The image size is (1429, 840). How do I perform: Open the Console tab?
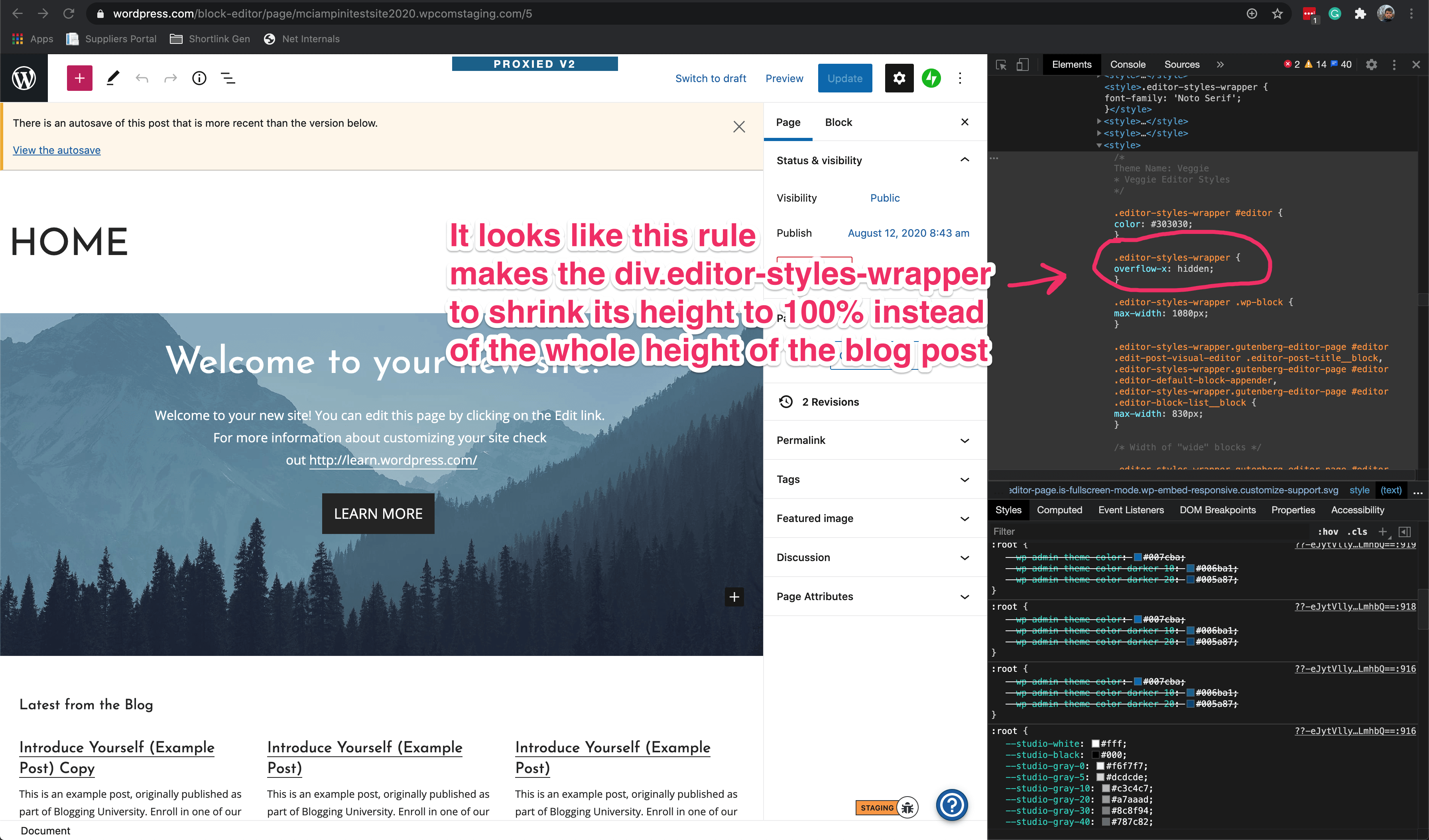[1127, 65]
